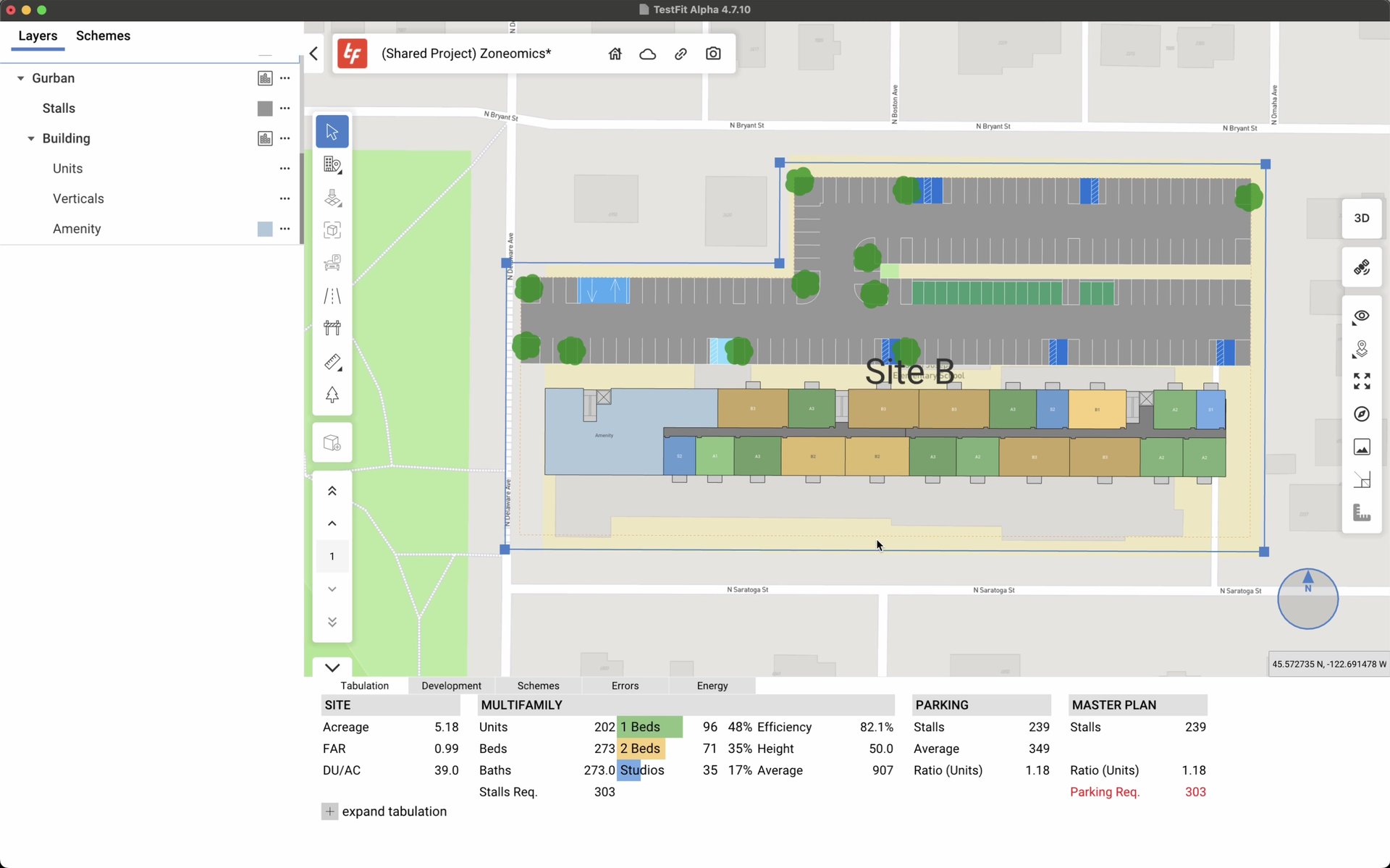Open the Development tab
The width and height of the screenshot is (1390, 868).
tap(451, 686)
